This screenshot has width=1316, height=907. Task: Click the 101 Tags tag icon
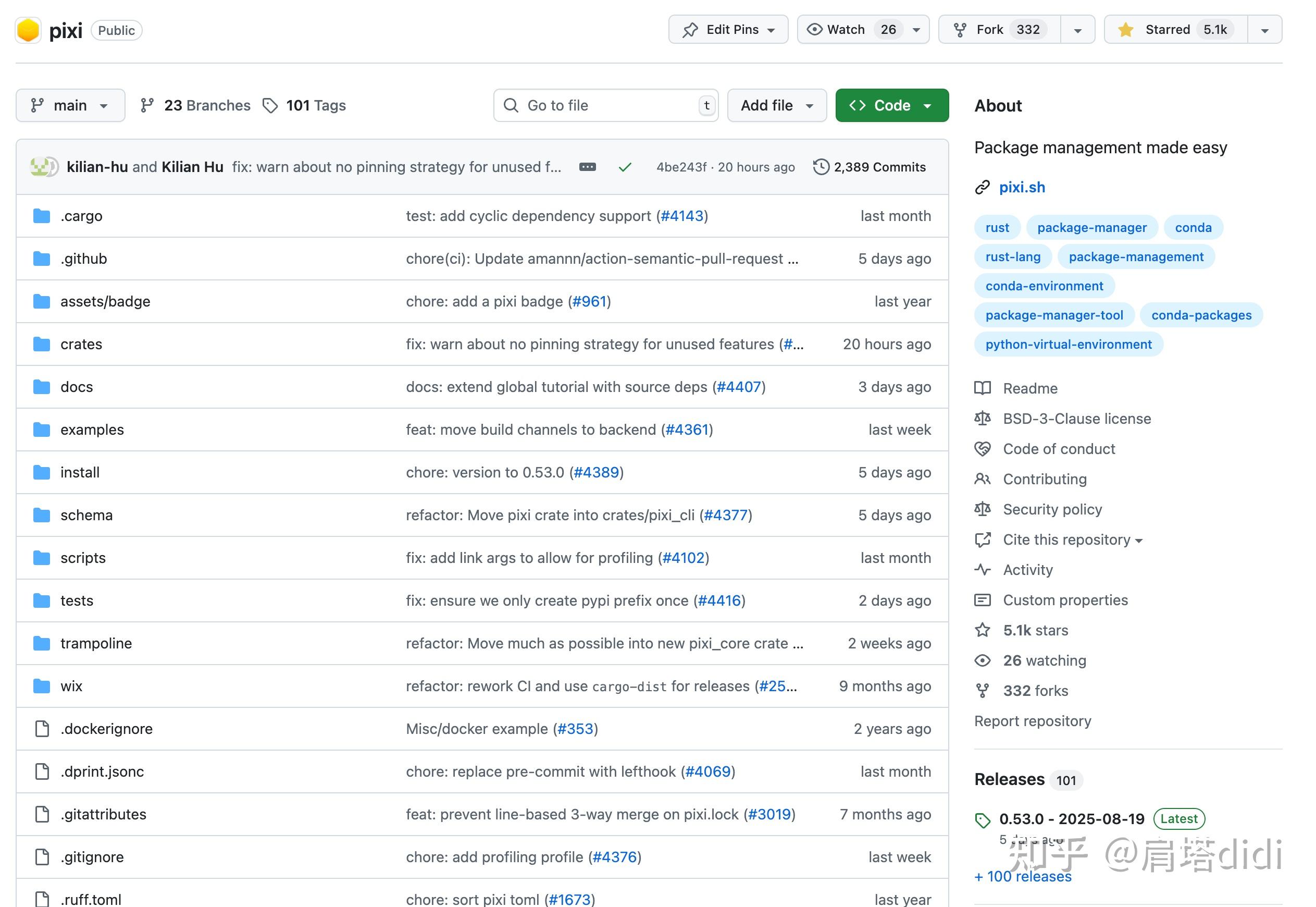click(x=270, y=106)
